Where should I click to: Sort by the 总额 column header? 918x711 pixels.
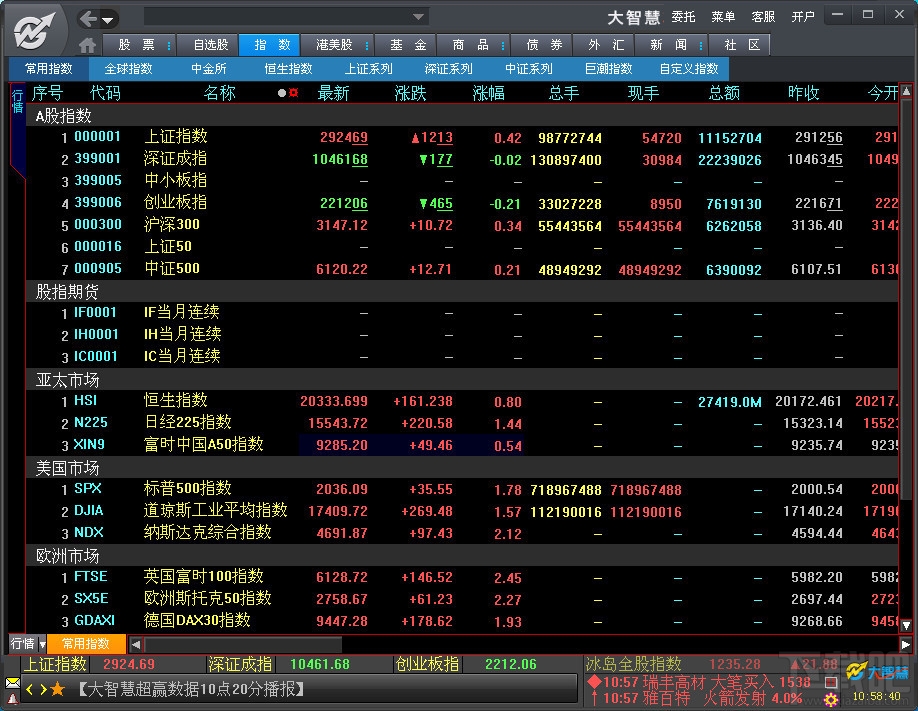coord(724,93)
